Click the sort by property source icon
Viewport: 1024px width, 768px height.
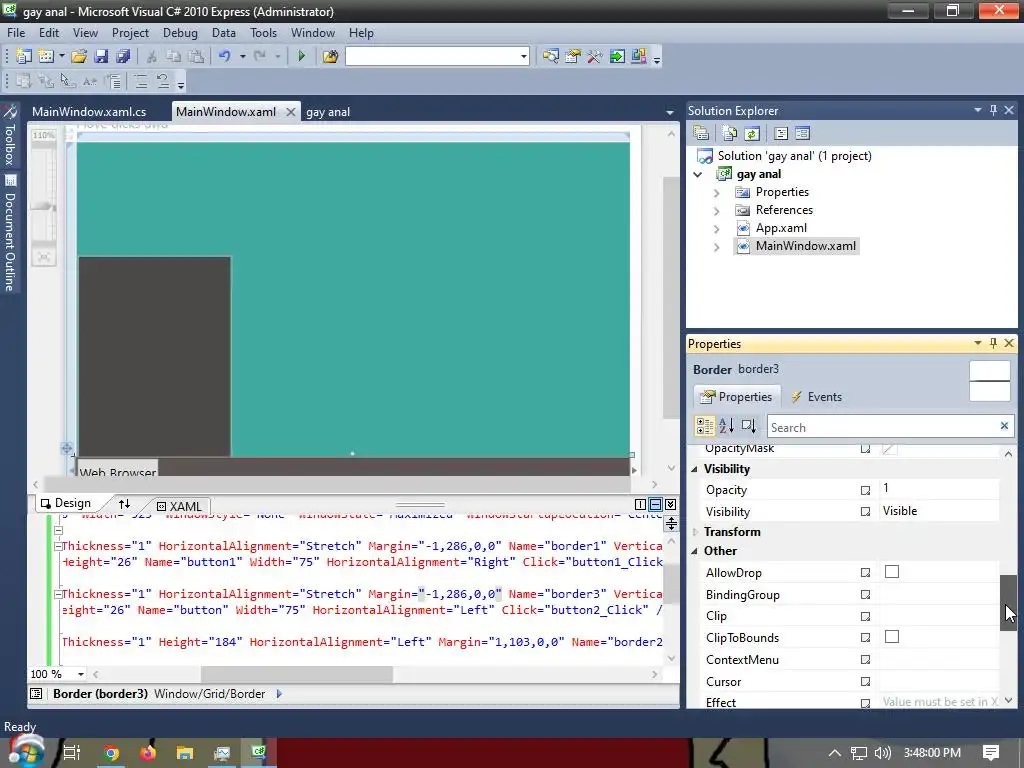pyautogui.click(x=748, y=426)
